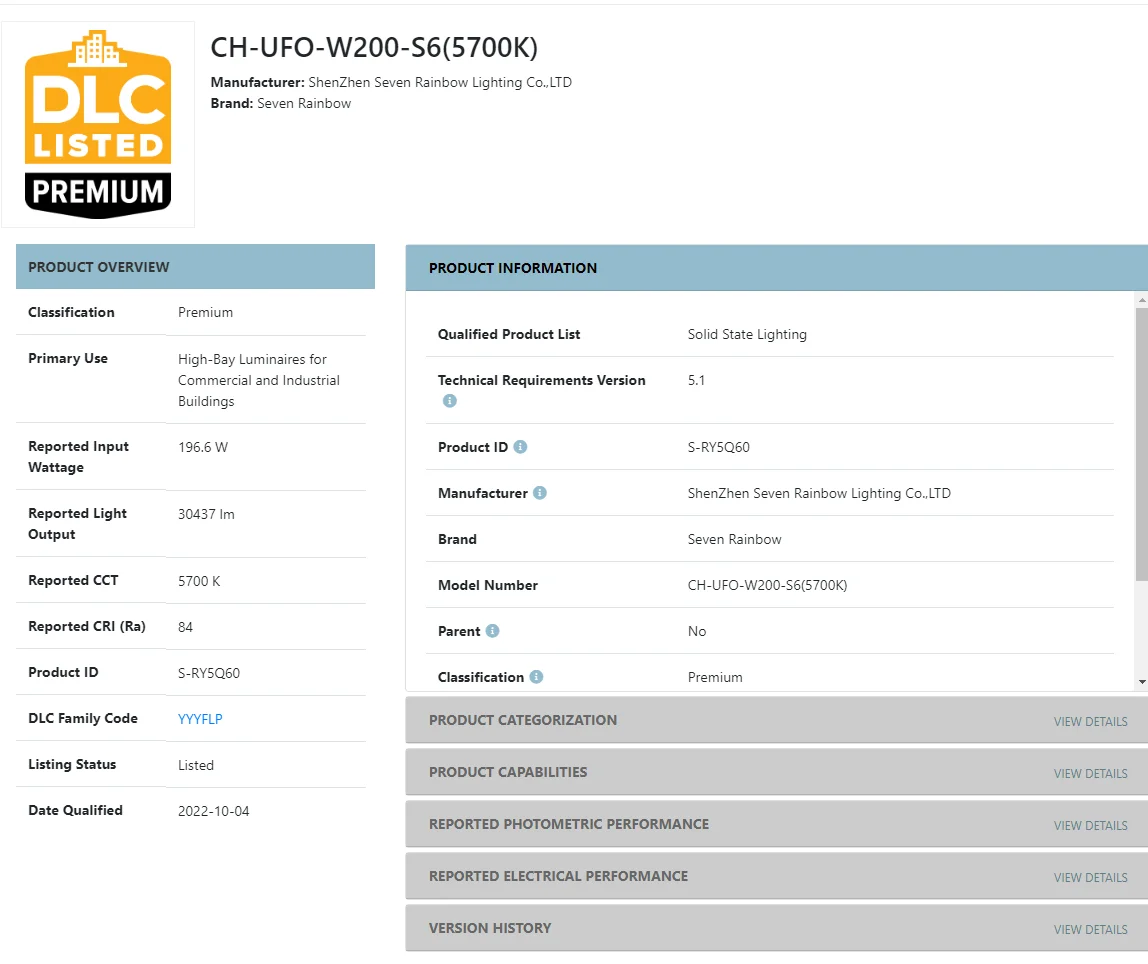This screenshot has width=1148, height=964.
Task: Expand the Product Categorization section
Action: [x=523, y=720]
